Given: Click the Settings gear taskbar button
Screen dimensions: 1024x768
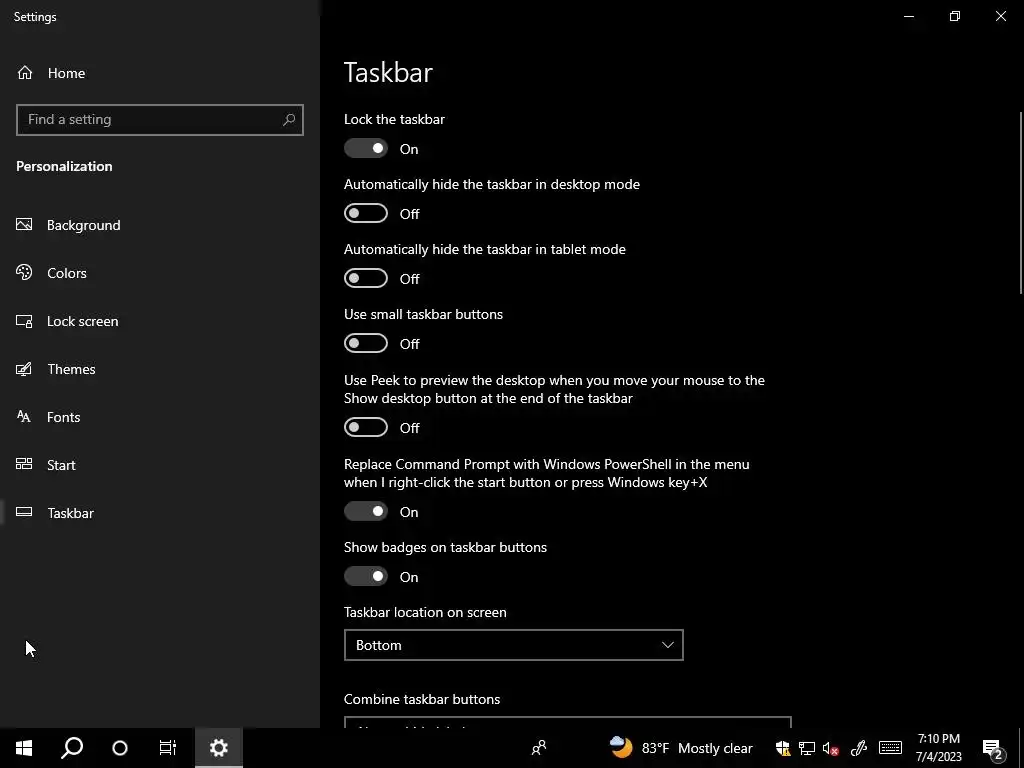Looking at the screenshot, I should point(219,748).
